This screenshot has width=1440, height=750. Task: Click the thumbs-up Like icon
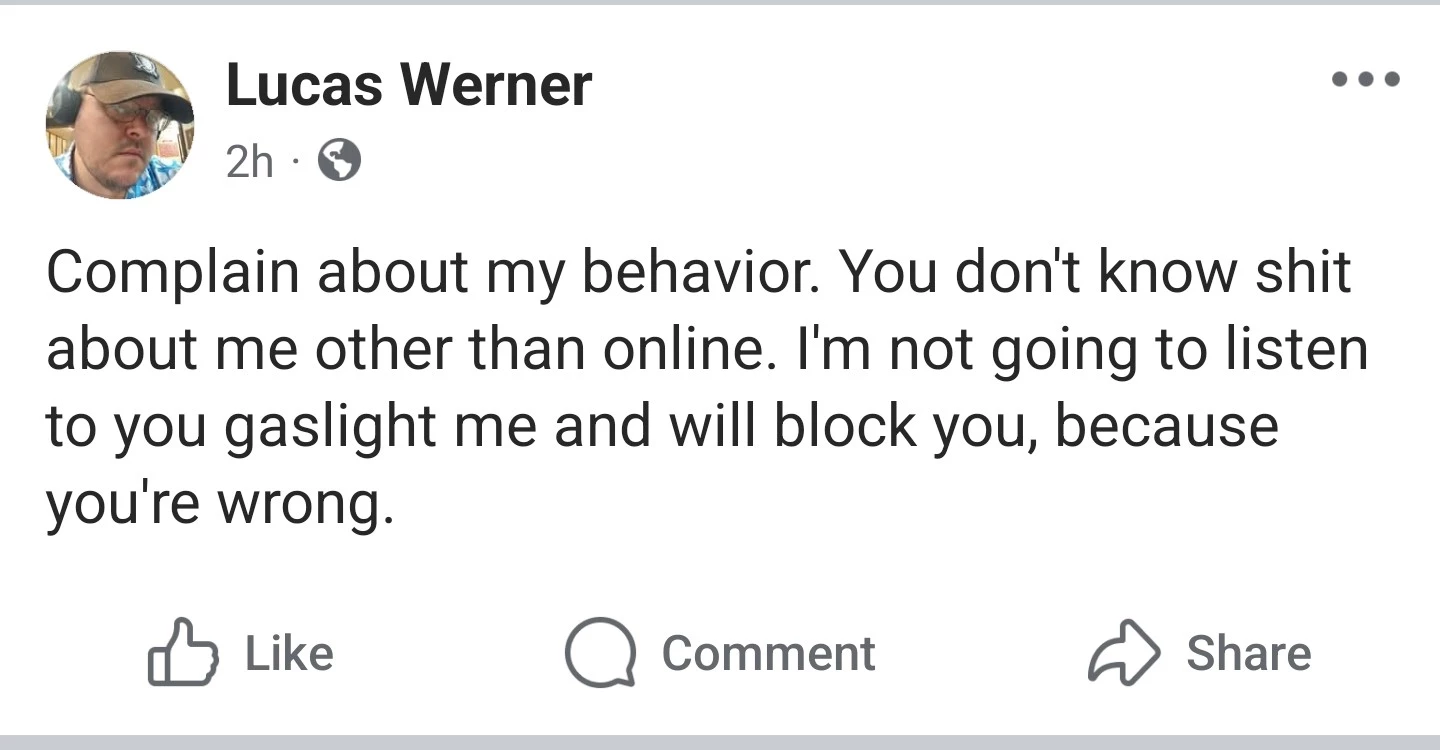[182, 653]
